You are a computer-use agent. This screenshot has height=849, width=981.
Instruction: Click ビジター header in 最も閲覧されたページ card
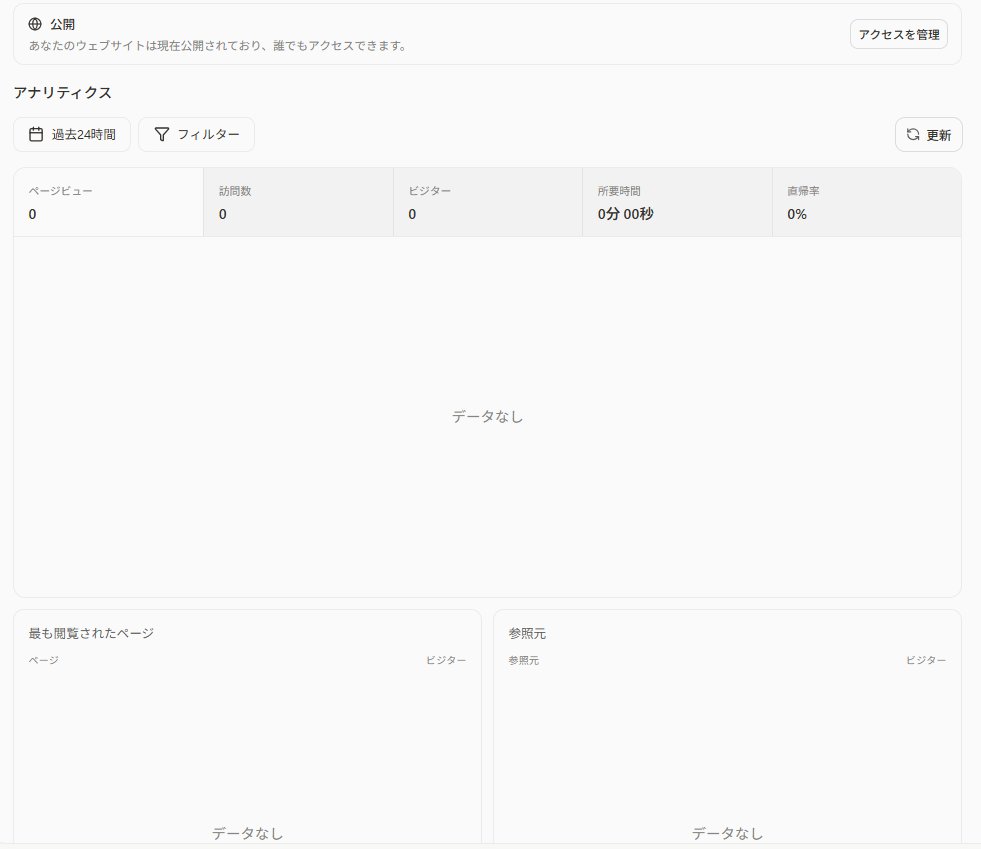tap(446, 660)
